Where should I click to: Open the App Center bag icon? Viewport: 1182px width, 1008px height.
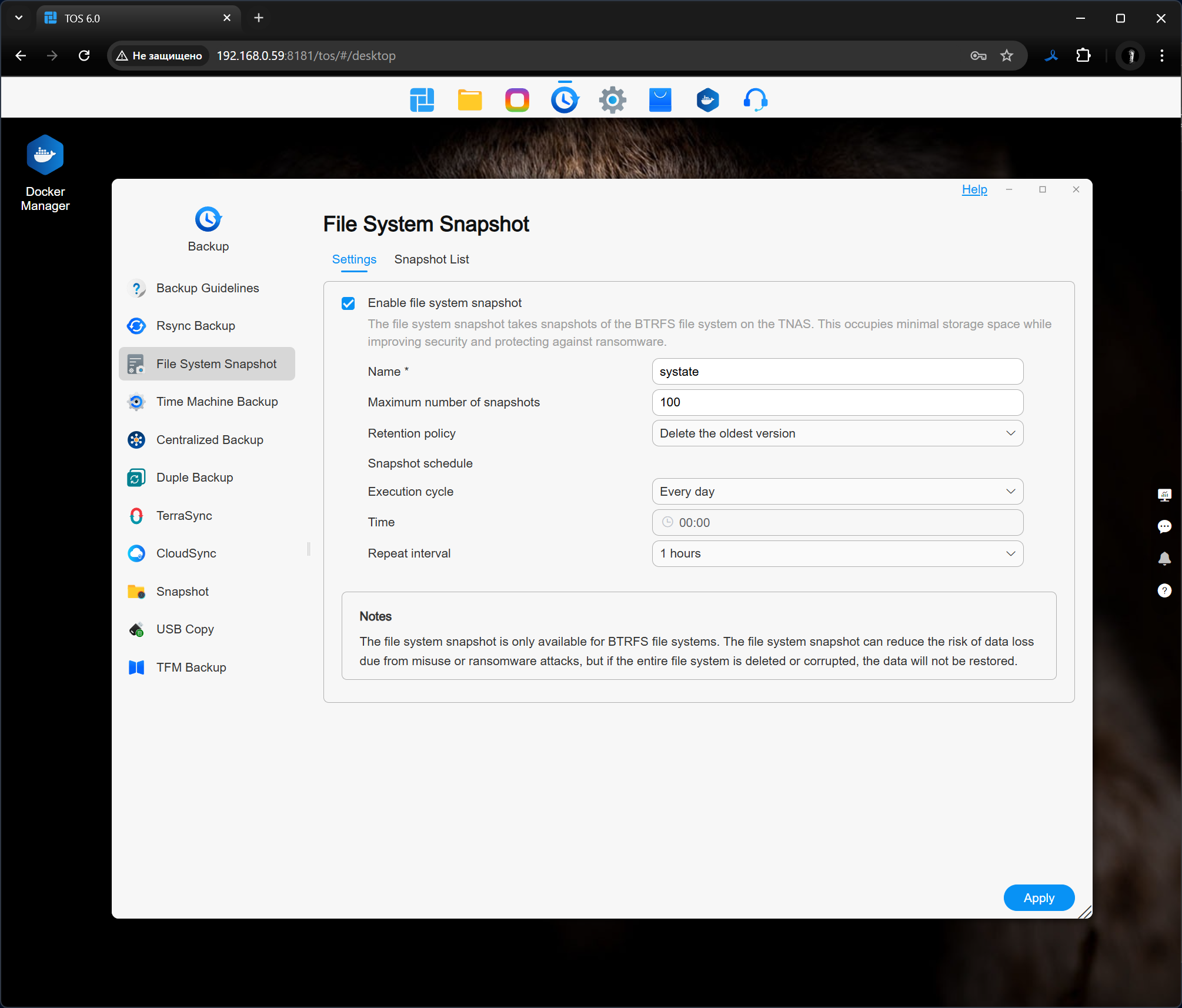(x=660, y=100)
